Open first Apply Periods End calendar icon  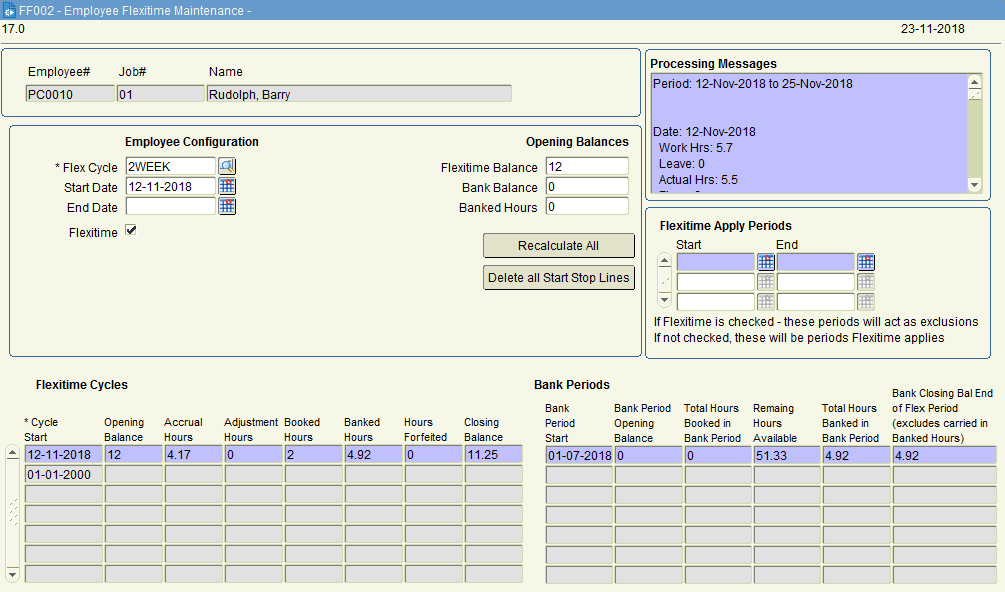pyautogui.click(x=866, y=262)
